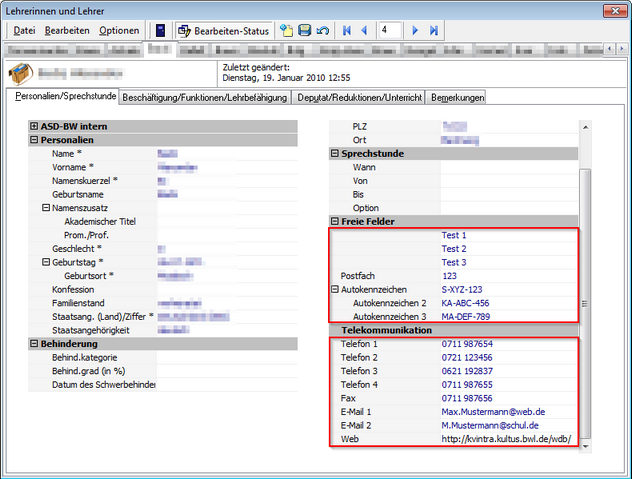Collapse the Autokennzeichen subgroup
This screenshot has width=632, height=479.
tap(335, 289)
